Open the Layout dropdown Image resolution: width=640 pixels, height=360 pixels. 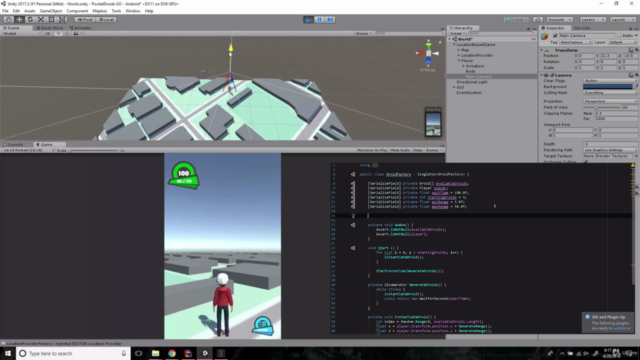coord(622,20)
